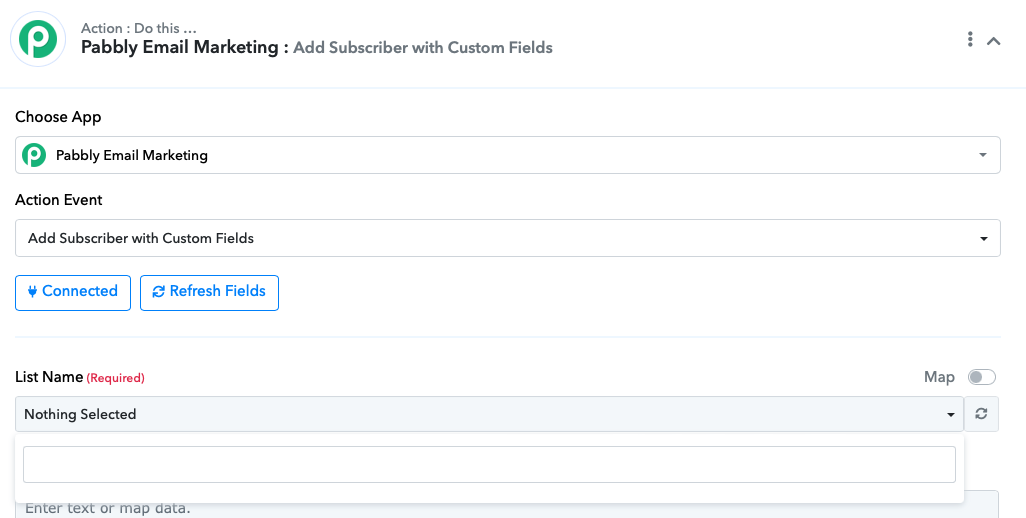
Task: Select Add Subscriber with Custom Fields event
Action: point(508,238)
